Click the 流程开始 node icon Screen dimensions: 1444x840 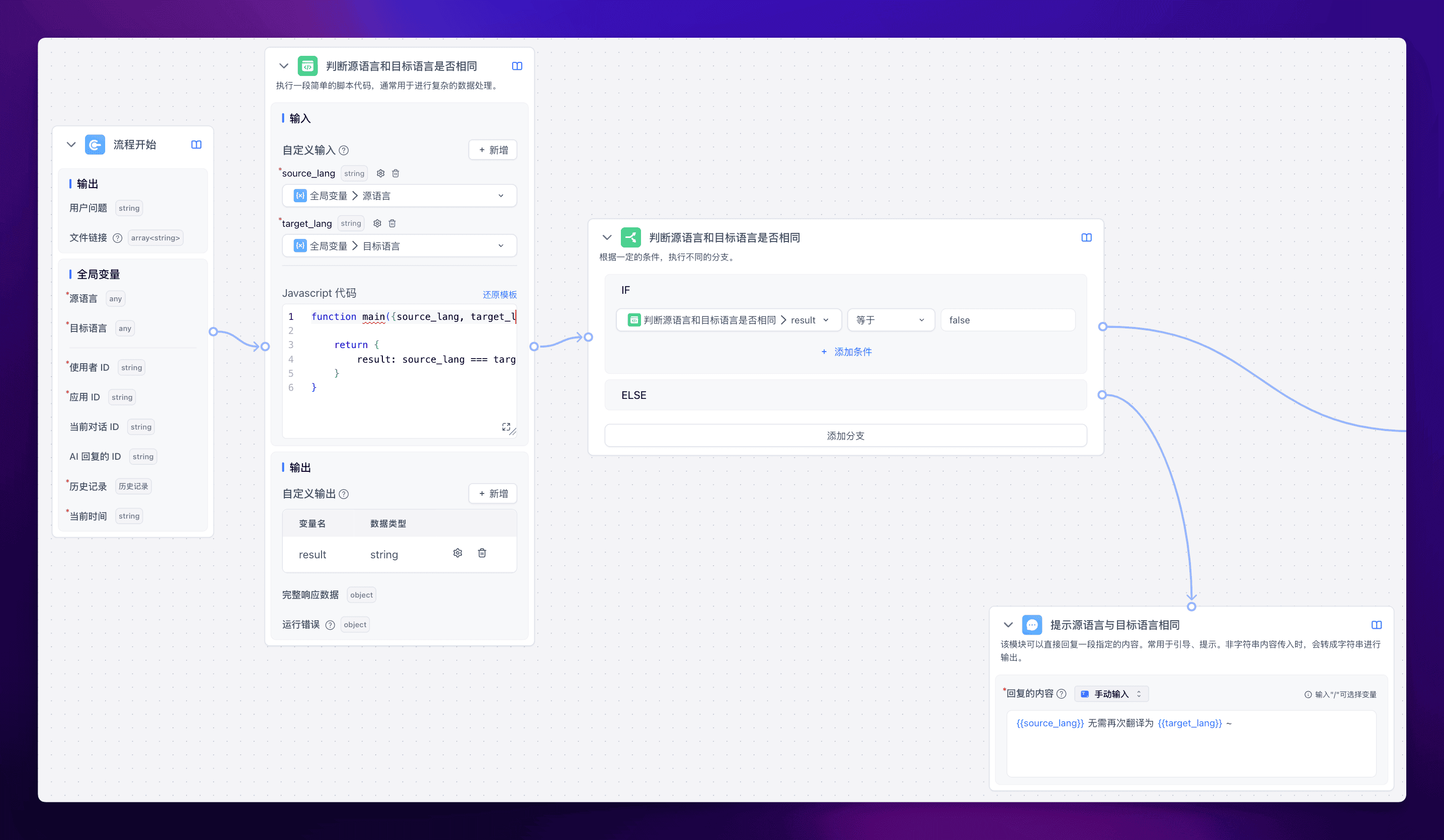click(95, 144)
